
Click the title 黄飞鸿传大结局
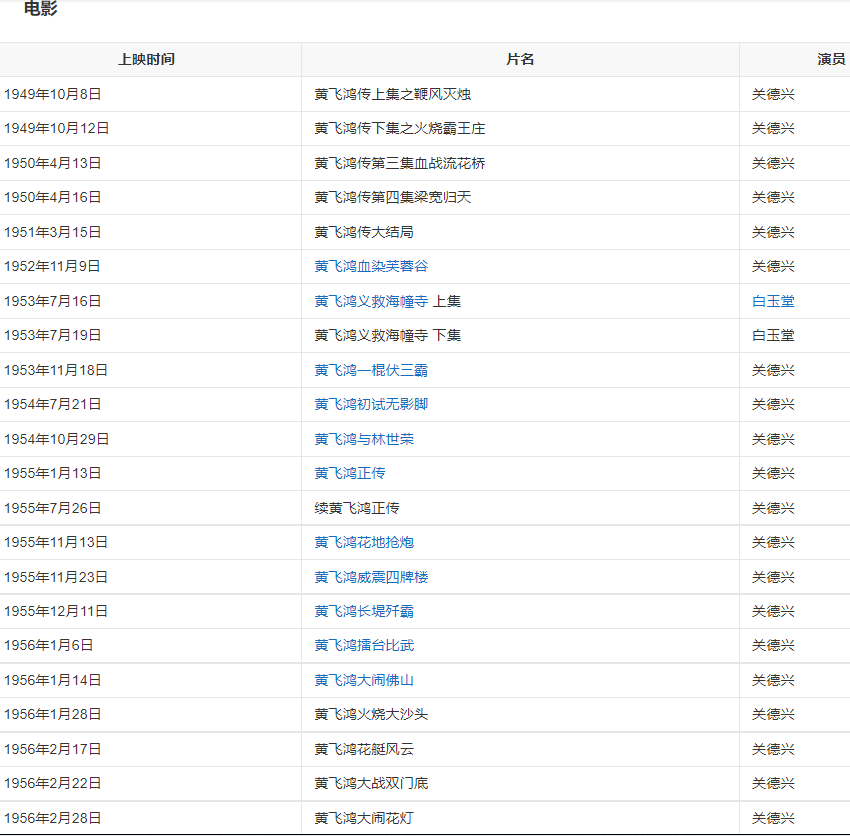(x=364, y=232)
